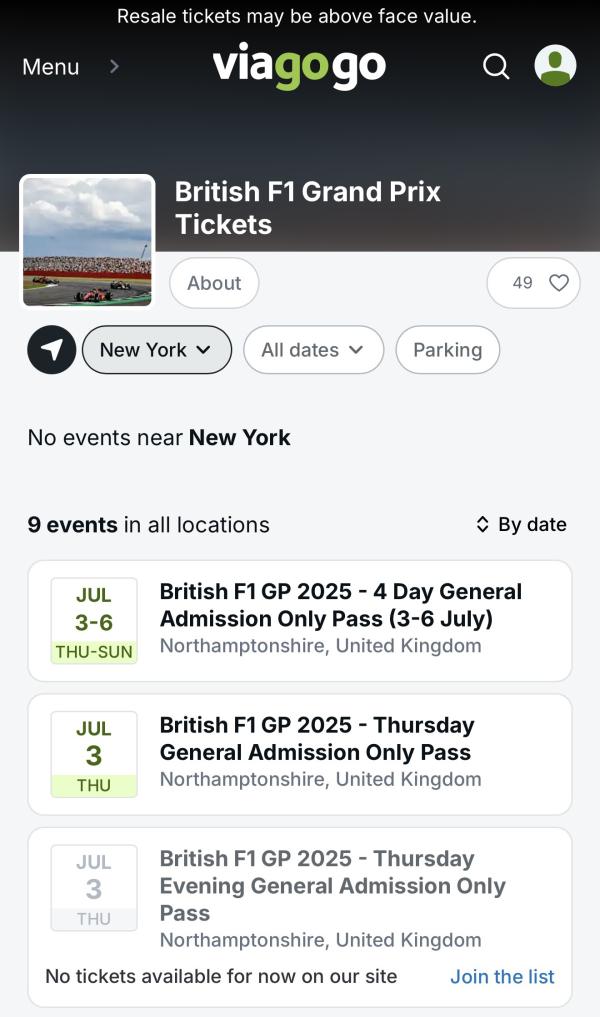The height and width of the screenshot is (1017, 600).
Task: Click the greyed-out JUL 3 date badge
Action: pos(94,888)
